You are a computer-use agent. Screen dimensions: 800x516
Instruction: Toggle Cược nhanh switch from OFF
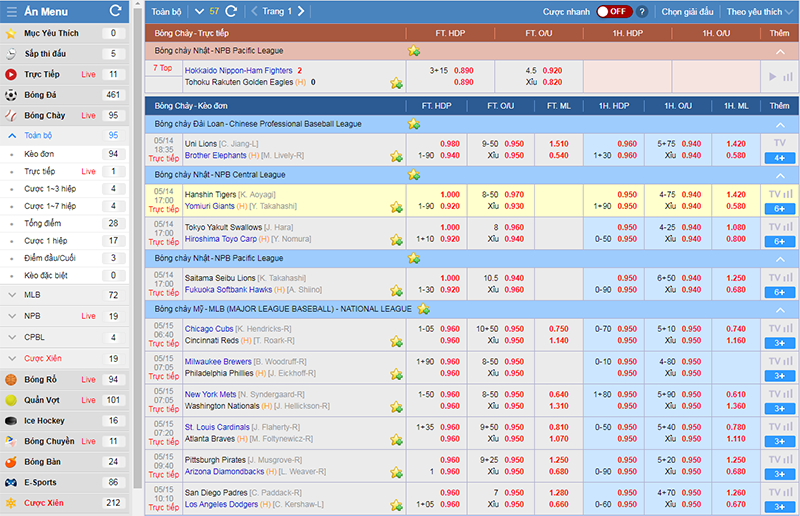click(x=613, y=12)
